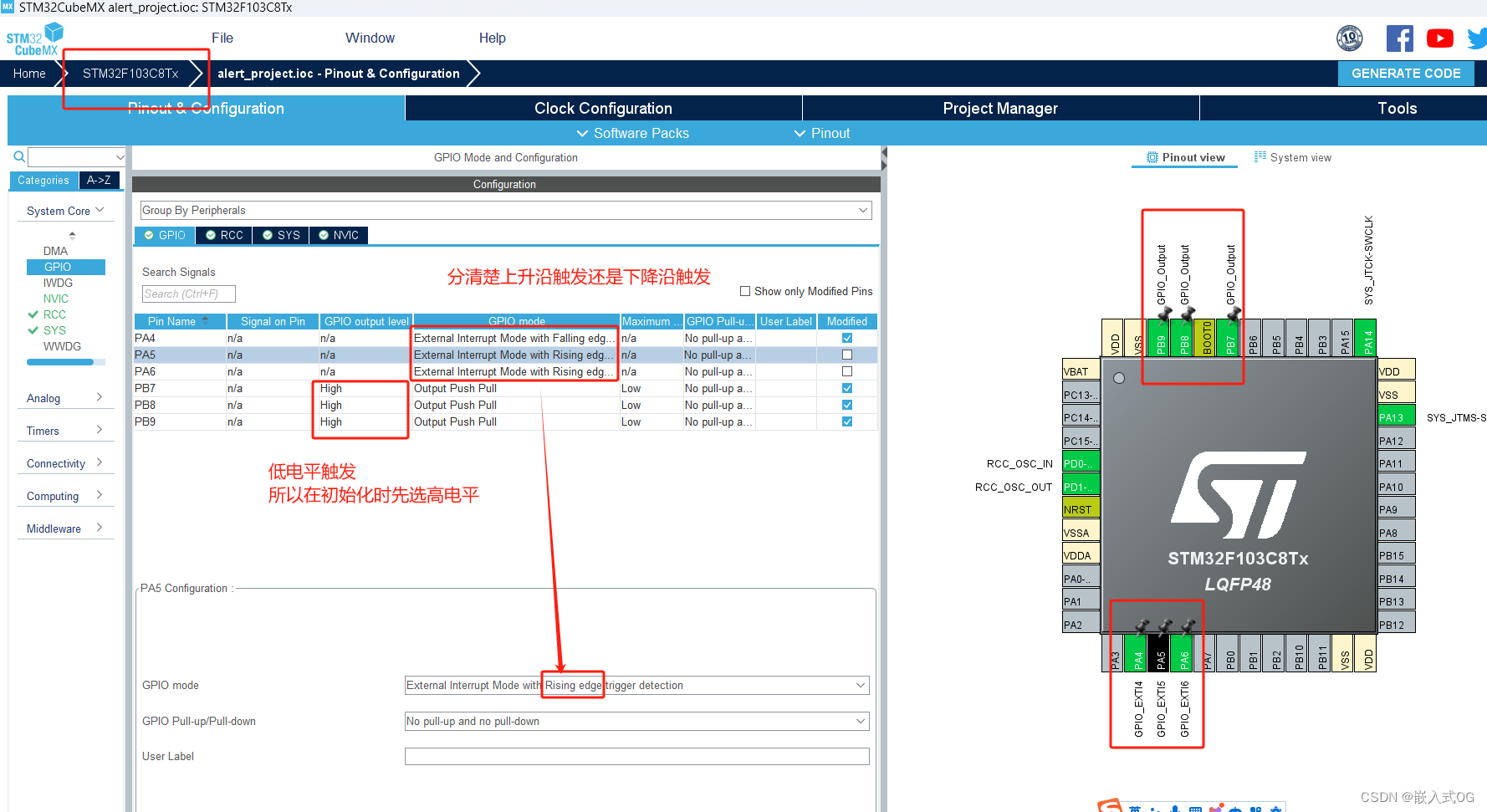Open the Help menu
1487x812 pixels.
click(x=492, y=38)
